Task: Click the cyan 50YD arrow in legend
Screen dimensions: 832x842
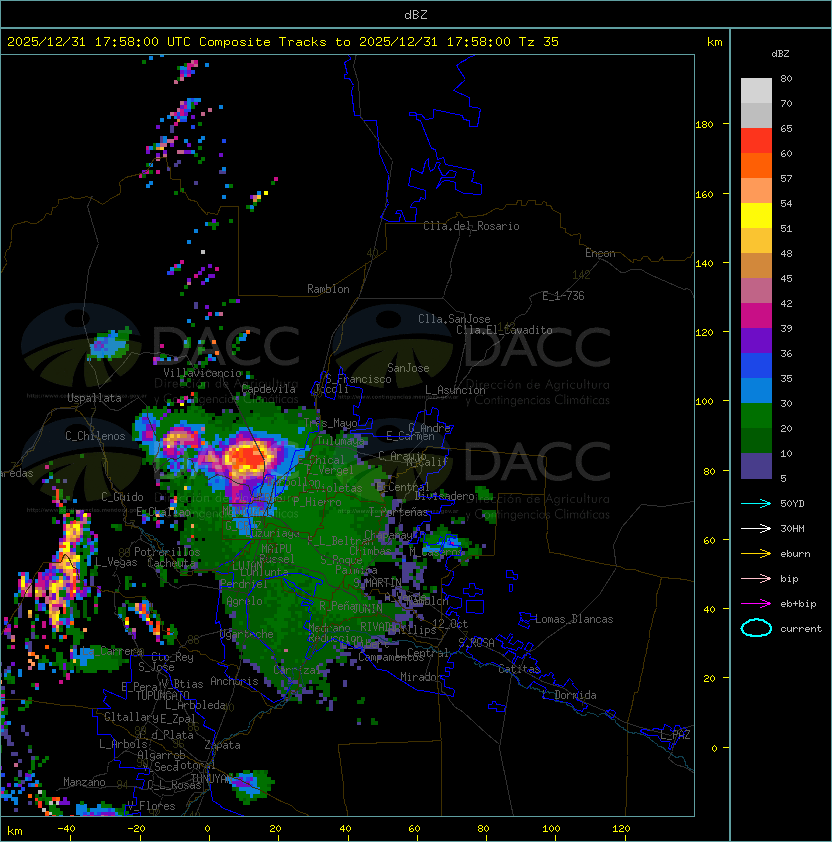Action: 756,503
